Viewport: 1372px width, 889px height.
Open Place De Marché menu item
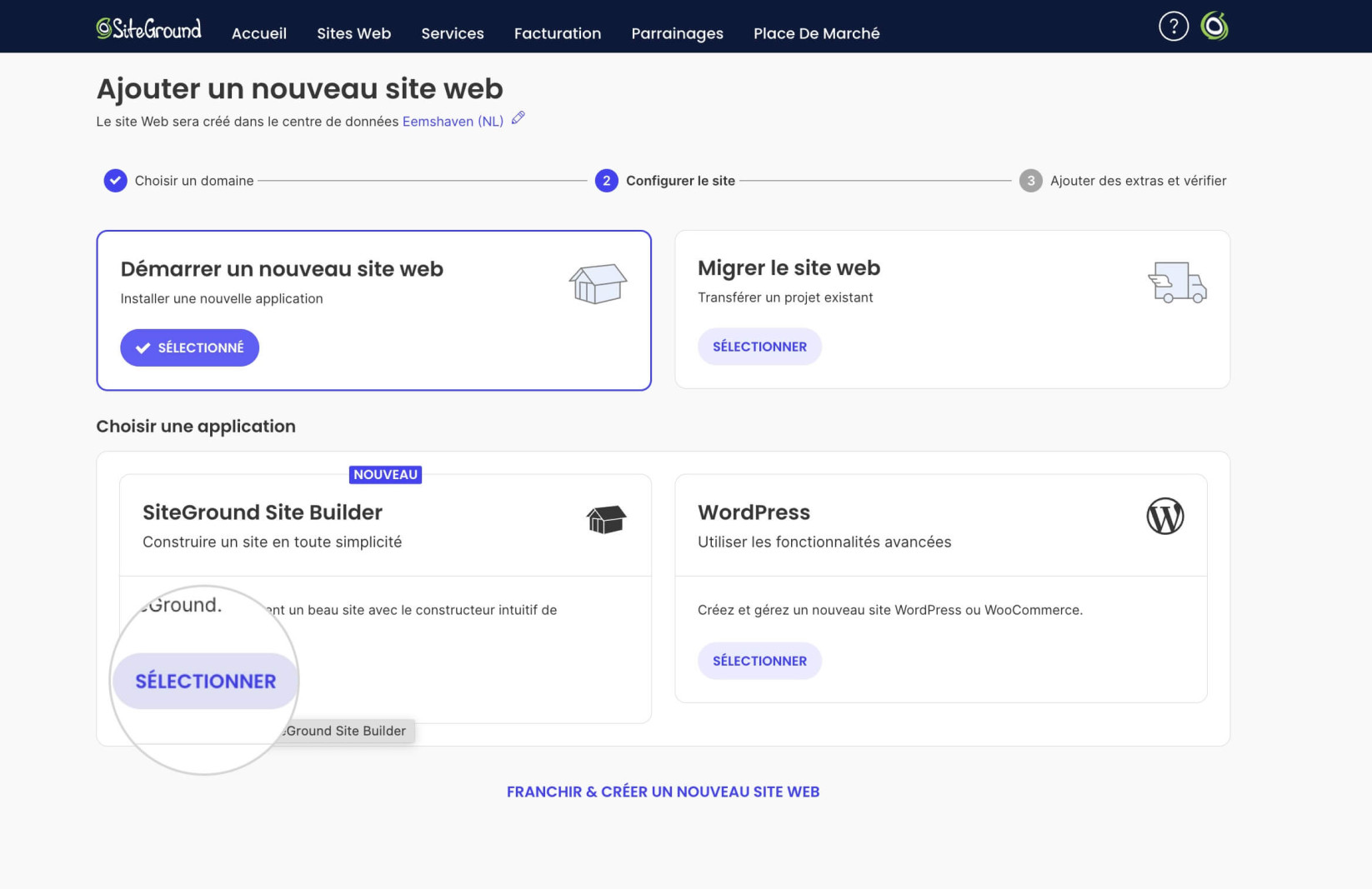coord(816,33)
